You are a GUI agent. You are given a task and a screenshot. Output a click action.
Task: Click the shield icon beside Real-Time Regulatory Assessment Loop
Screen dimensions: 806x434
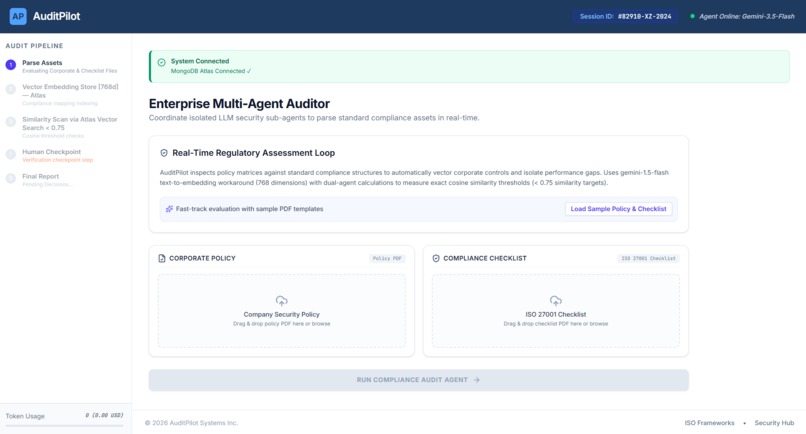point(164,153)
